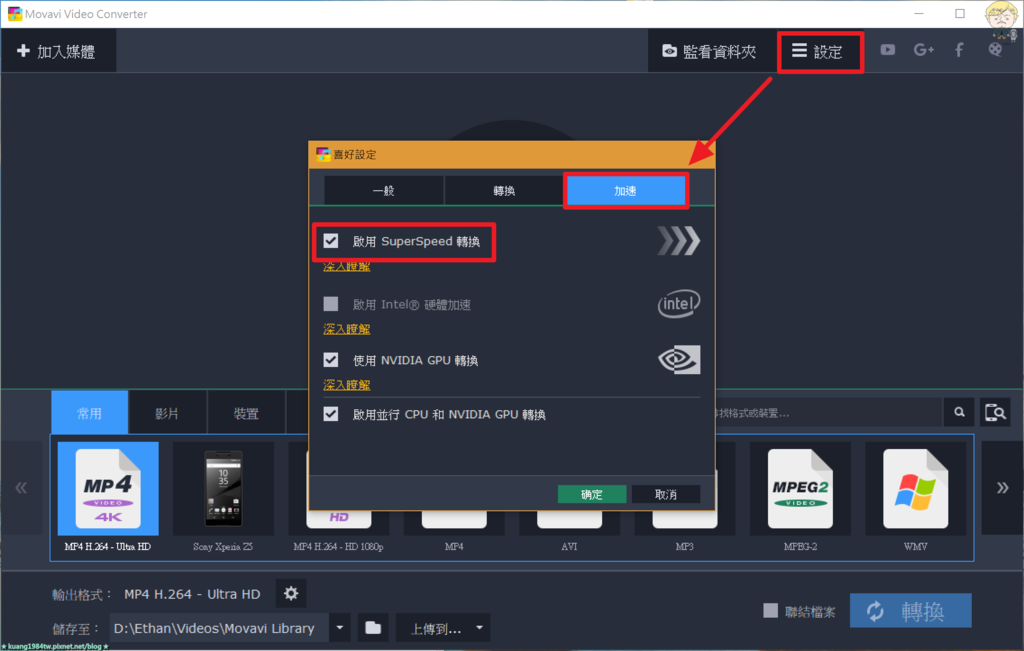Open 深入瞭解 link under SuperSpeed

click(x=347, y=266)
